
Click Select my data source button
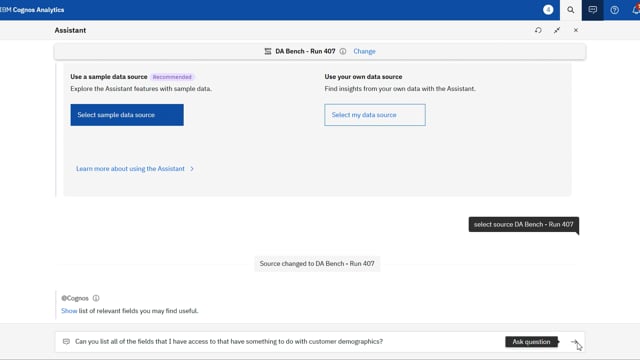[x=375, y=115]
